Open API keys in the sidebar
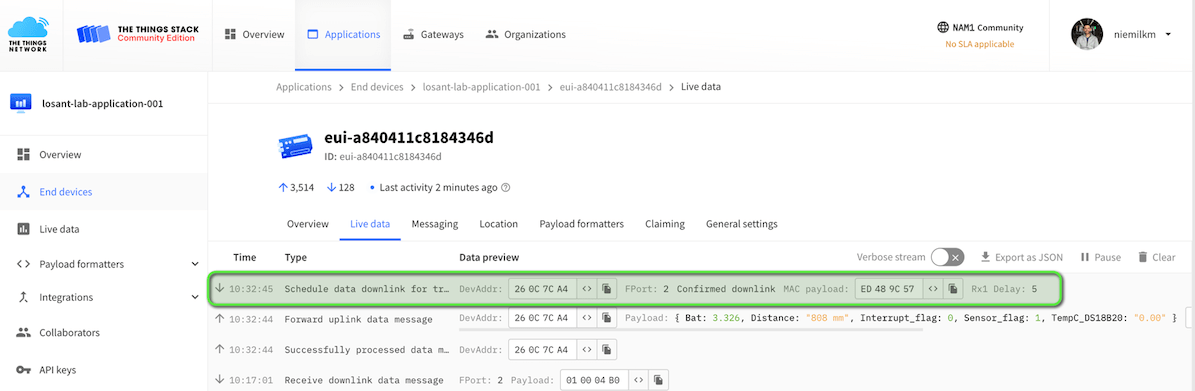Screen dimensions: 1195x391 pos(104,370)
